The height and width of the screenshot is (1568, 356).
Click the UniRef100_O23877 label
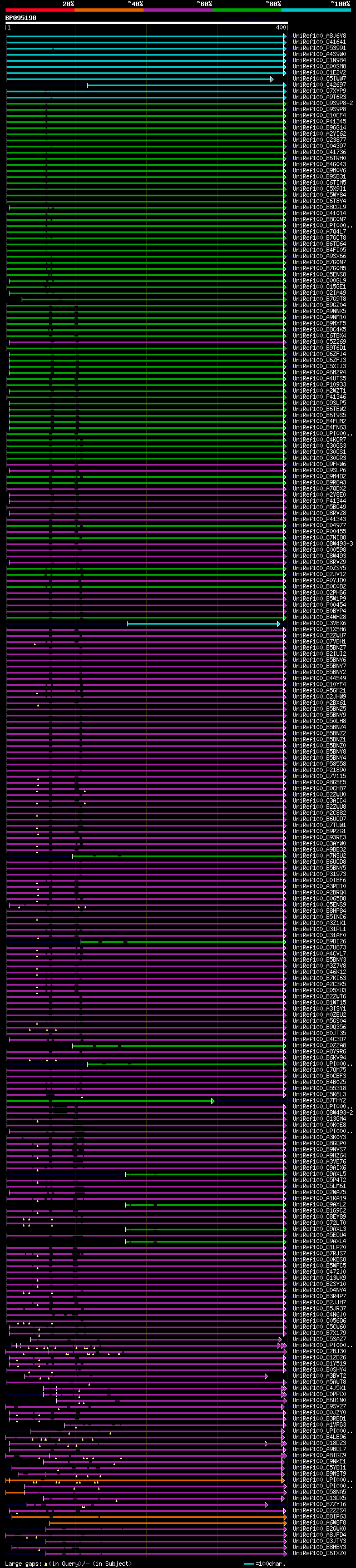(319, 140)
